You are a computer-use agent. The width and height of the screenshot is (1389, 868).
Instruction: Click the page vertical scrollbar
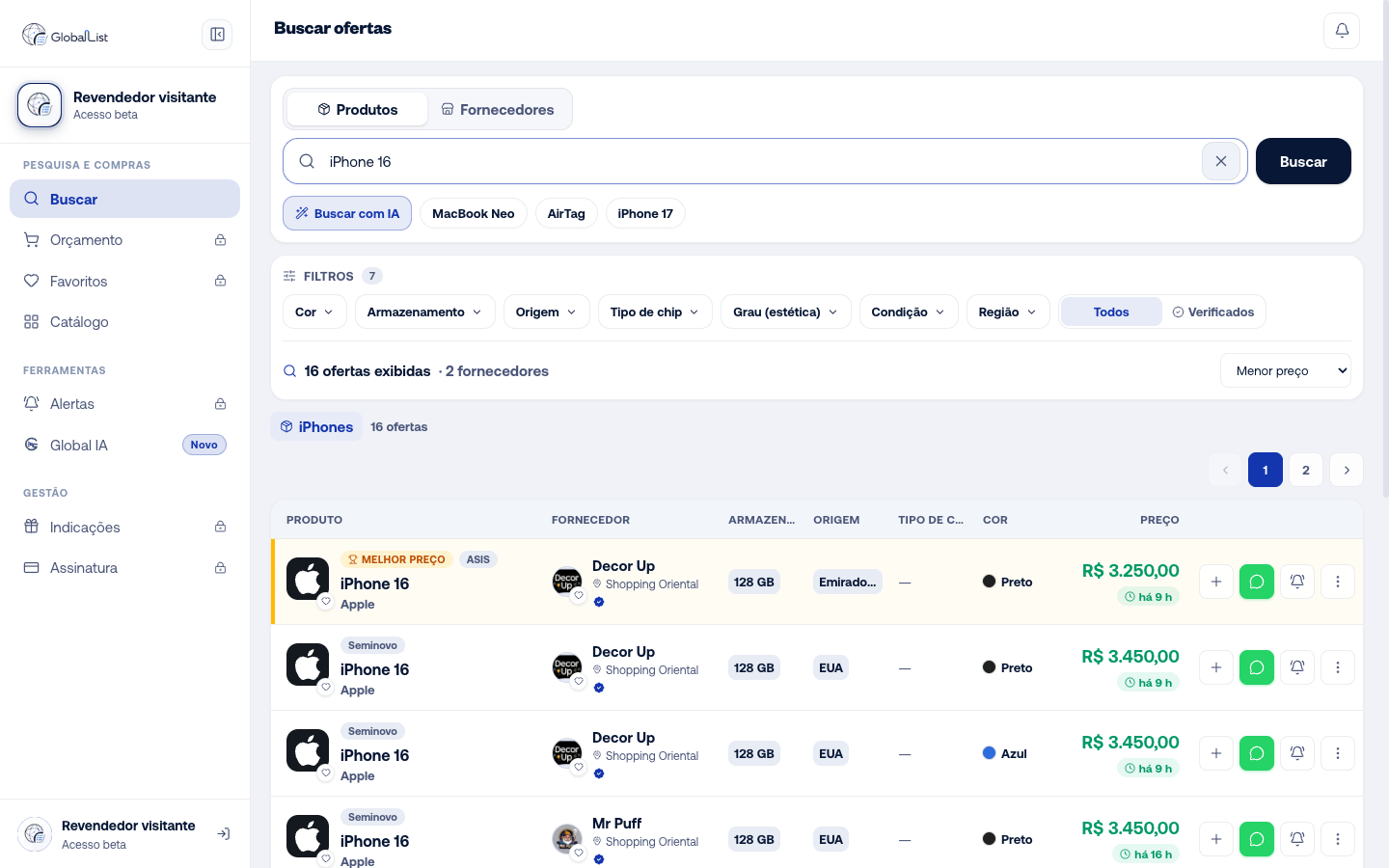point(1385,251)
